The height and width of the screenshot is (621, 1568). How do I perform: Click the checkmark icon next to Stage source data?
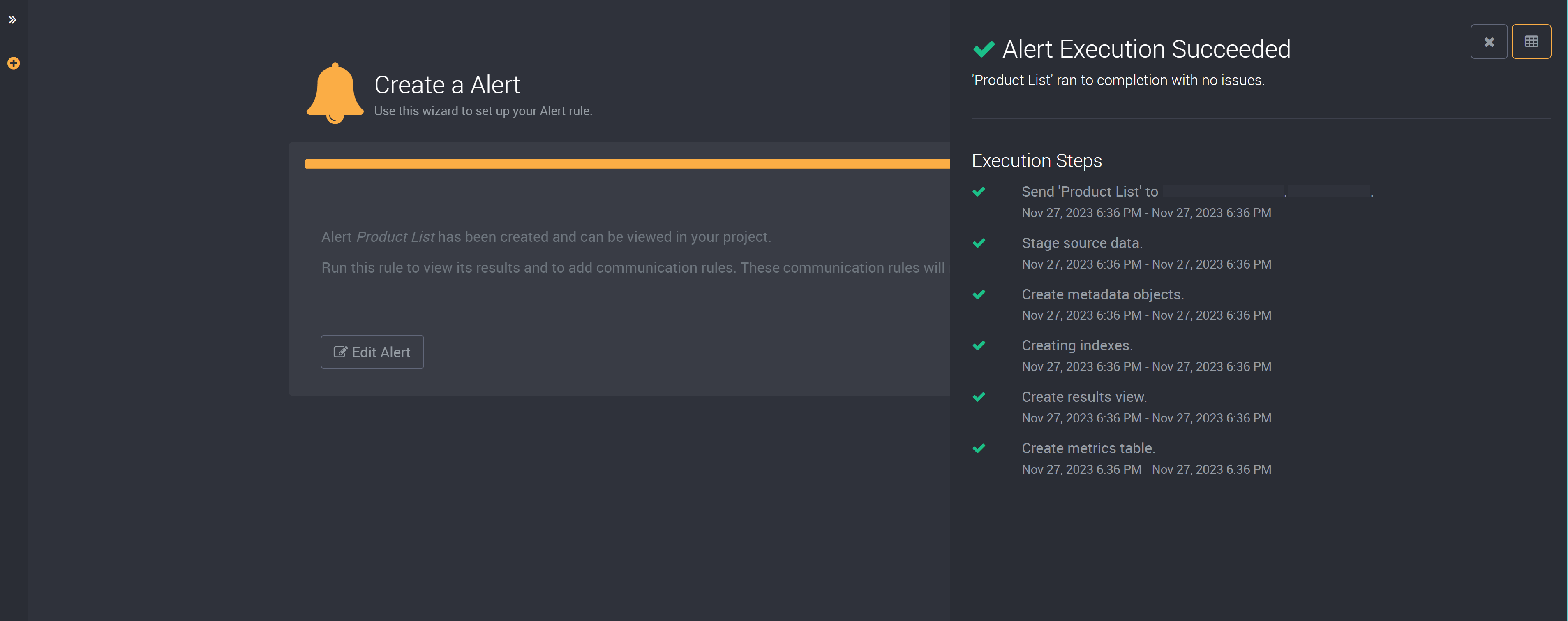979,244
